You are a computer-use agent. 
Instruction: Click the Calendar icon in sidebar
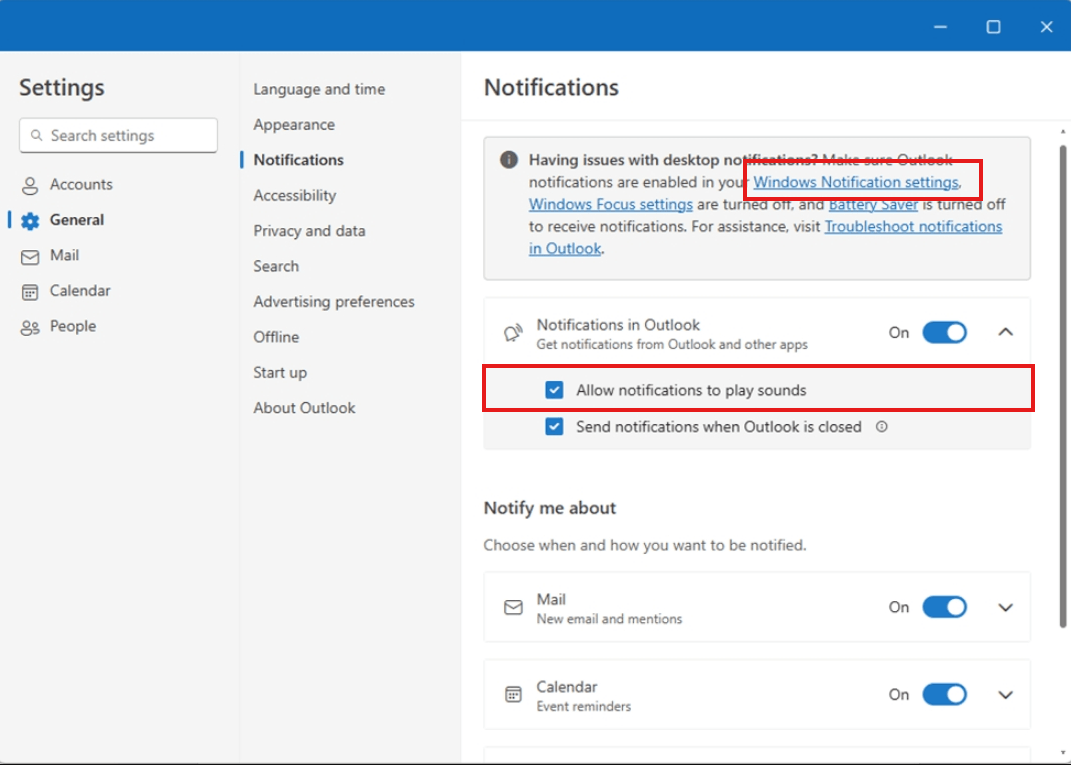[30, 292]
